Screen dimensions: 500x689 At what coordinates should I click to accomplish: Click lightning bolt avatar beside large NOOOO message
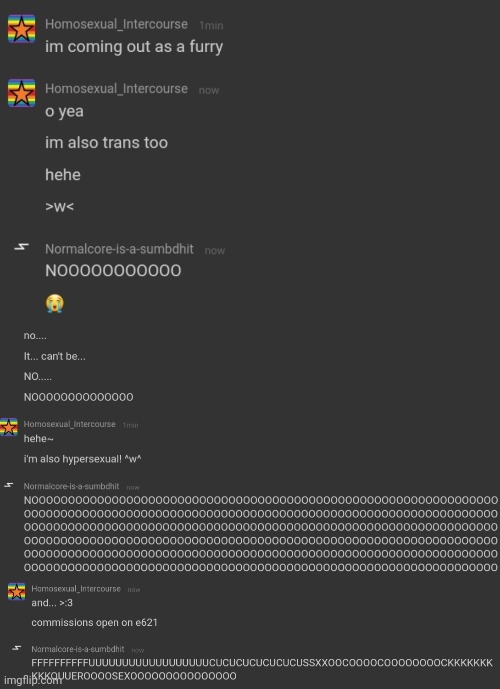pos(22,247)
